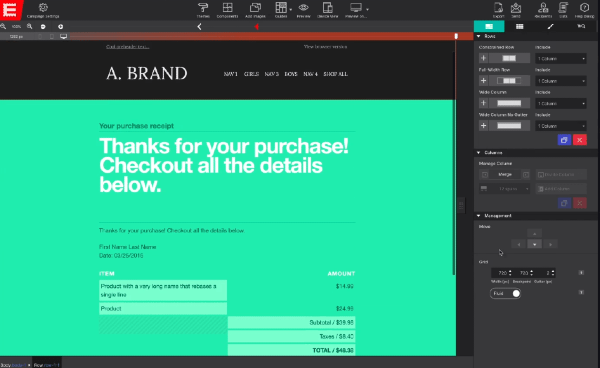Click SHOP ALL nav link in email
Screen dimensions: 600x368
coord(336,74)
